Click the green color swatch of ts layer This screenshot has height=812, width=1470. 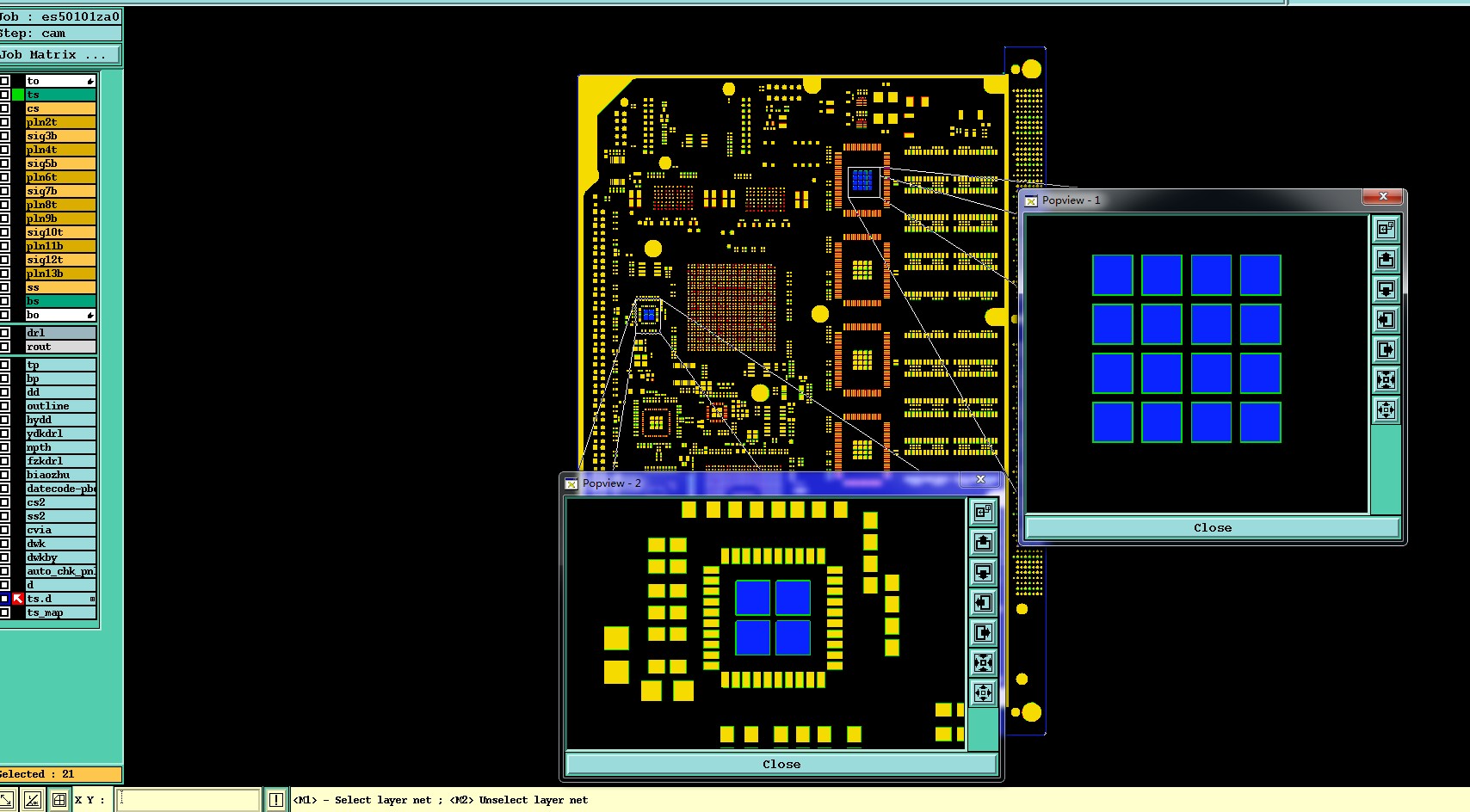(x=18, y=95)
